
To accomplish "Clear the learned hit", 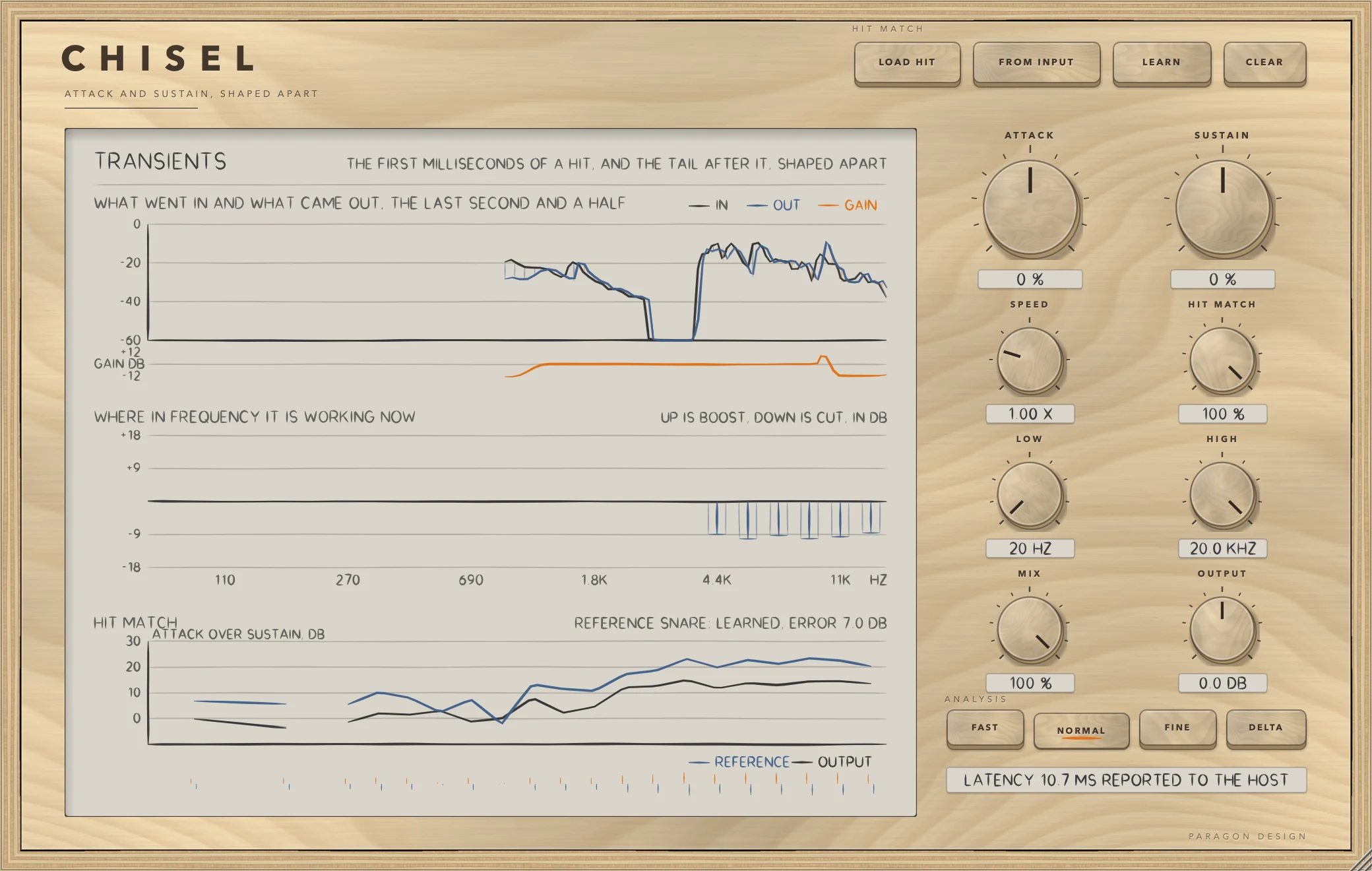I will 1264,63.
